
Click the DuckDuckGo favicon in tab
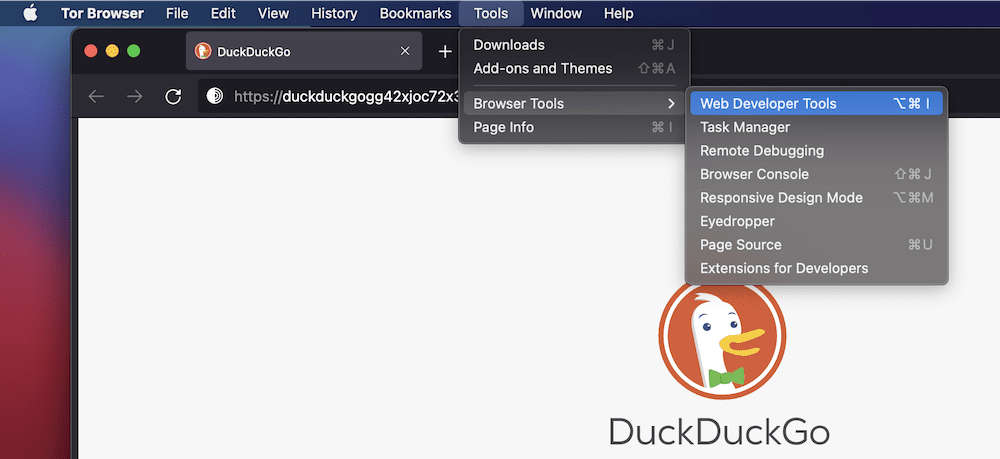coord(203,51)
